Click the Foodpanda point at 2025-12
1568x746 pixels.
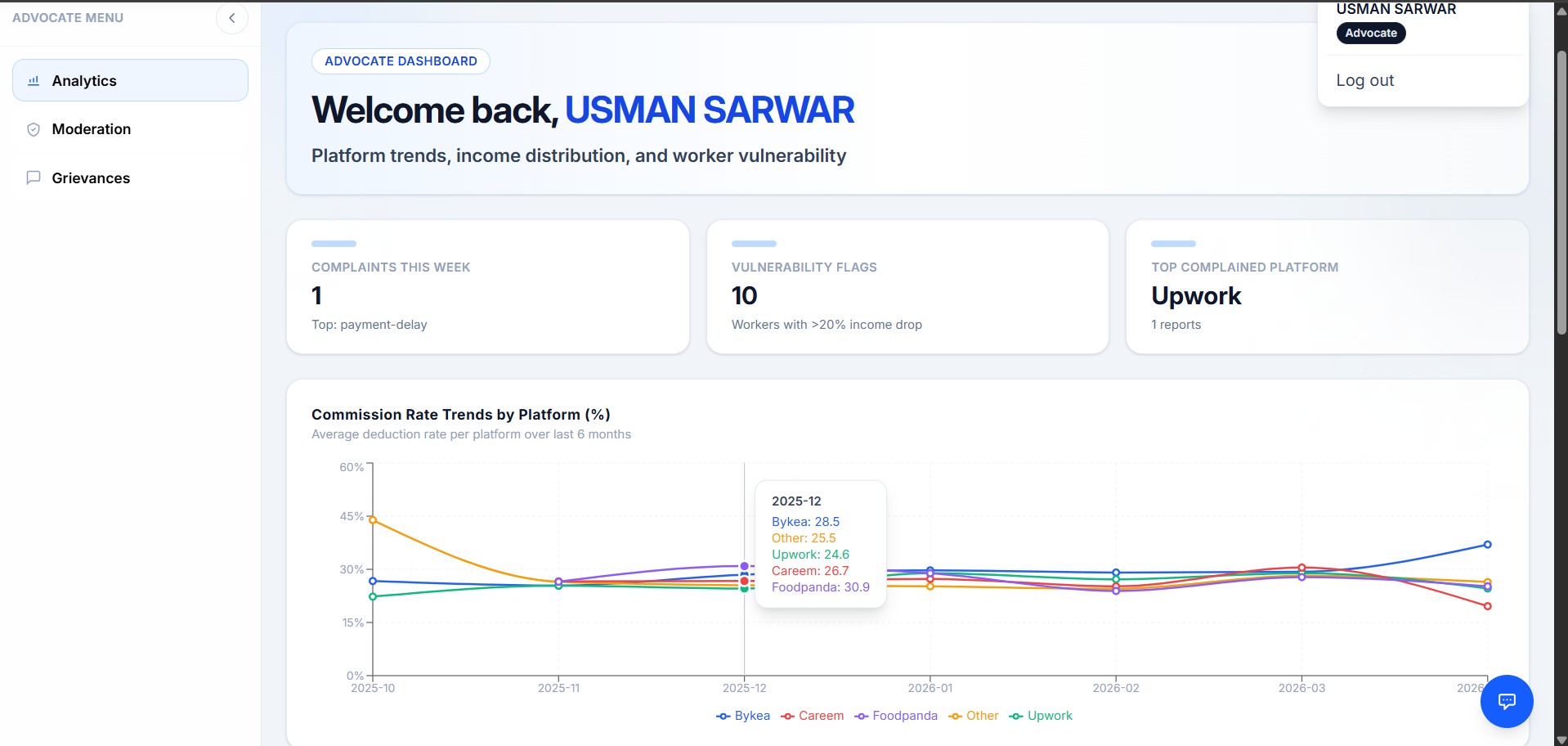click(744, 566)
